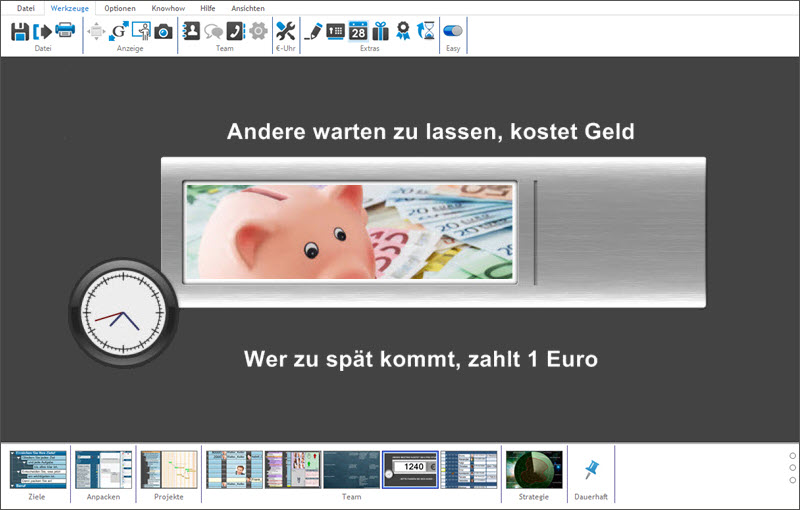Open the wrench tools icon for €-Uhr
Viewport: 800px width, 510px height.
[285, 31]
